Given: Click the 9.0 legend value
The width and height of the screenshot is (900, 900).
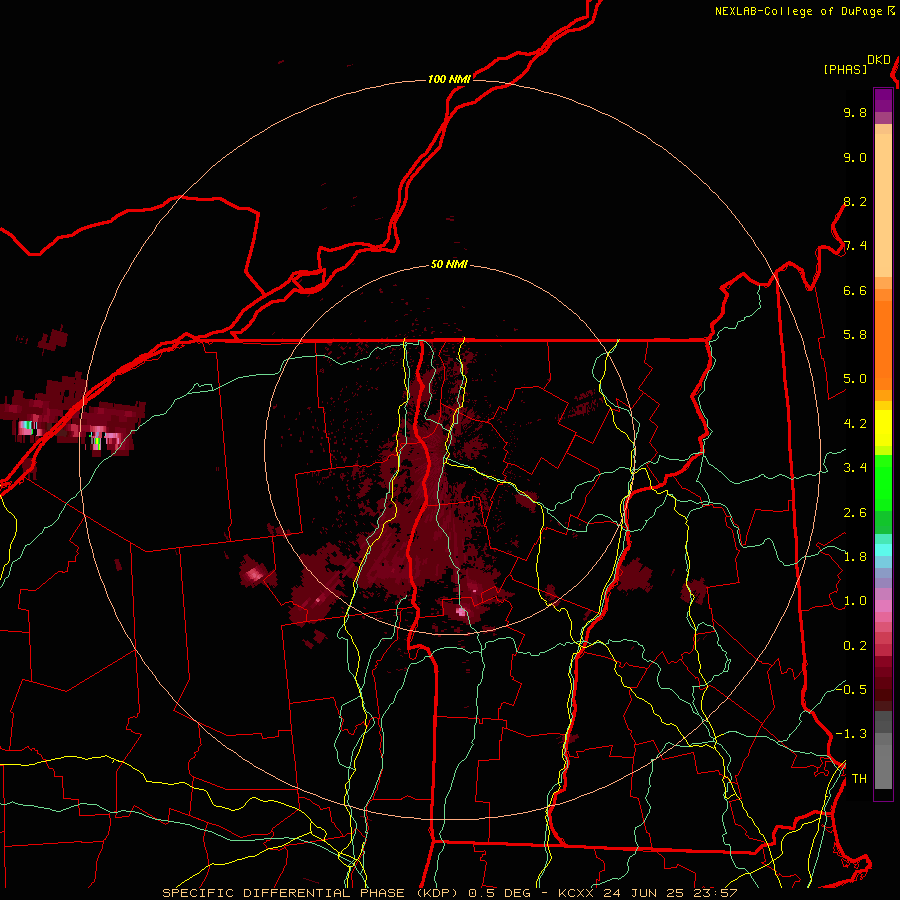Looking at the screenshot, I should click(855, 158).
